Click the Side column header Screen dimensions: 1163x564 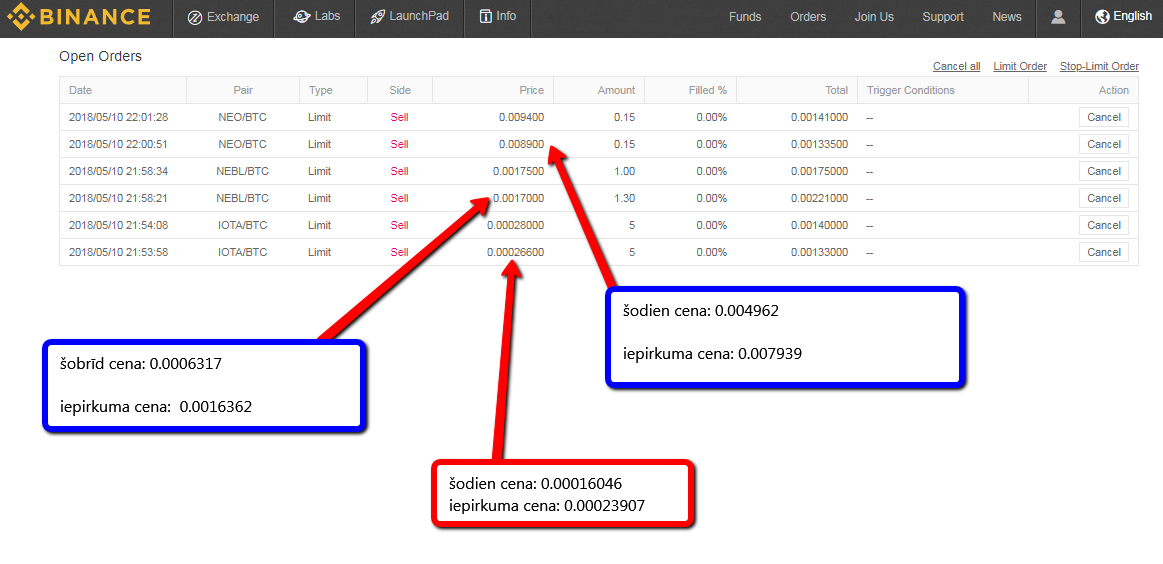400,91
